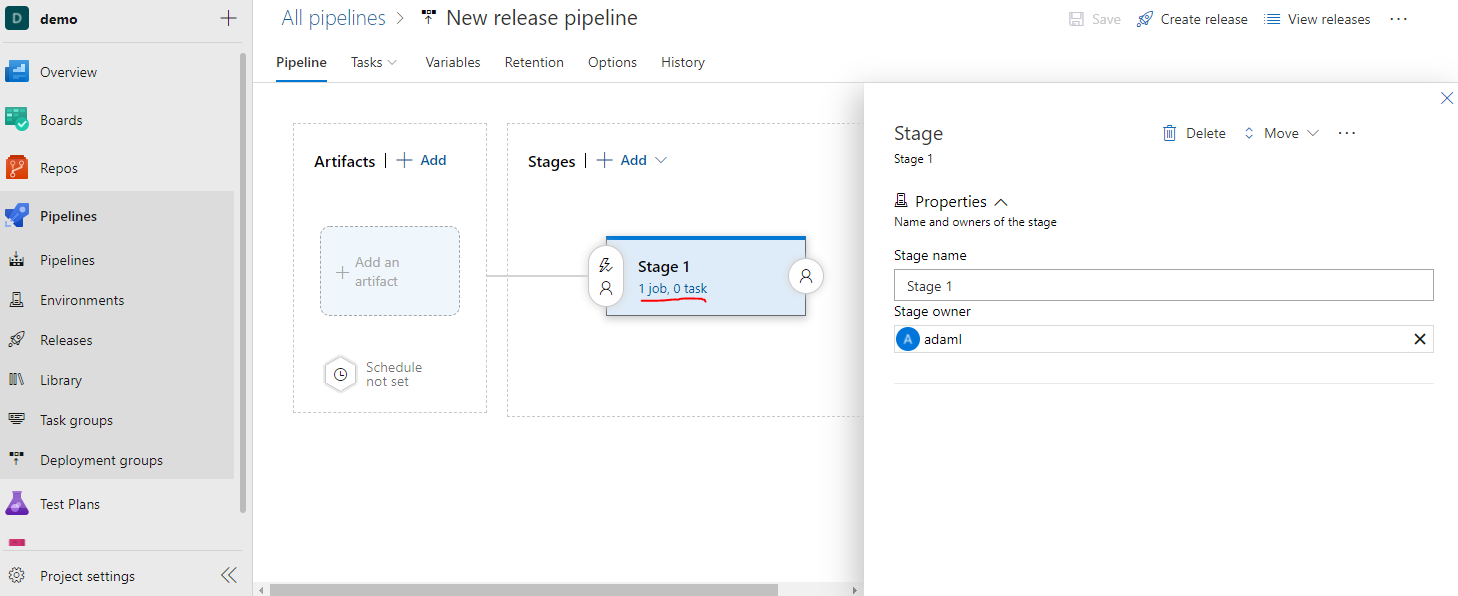Click the horizontal scrollbar under the canvas

click(523, 590)
